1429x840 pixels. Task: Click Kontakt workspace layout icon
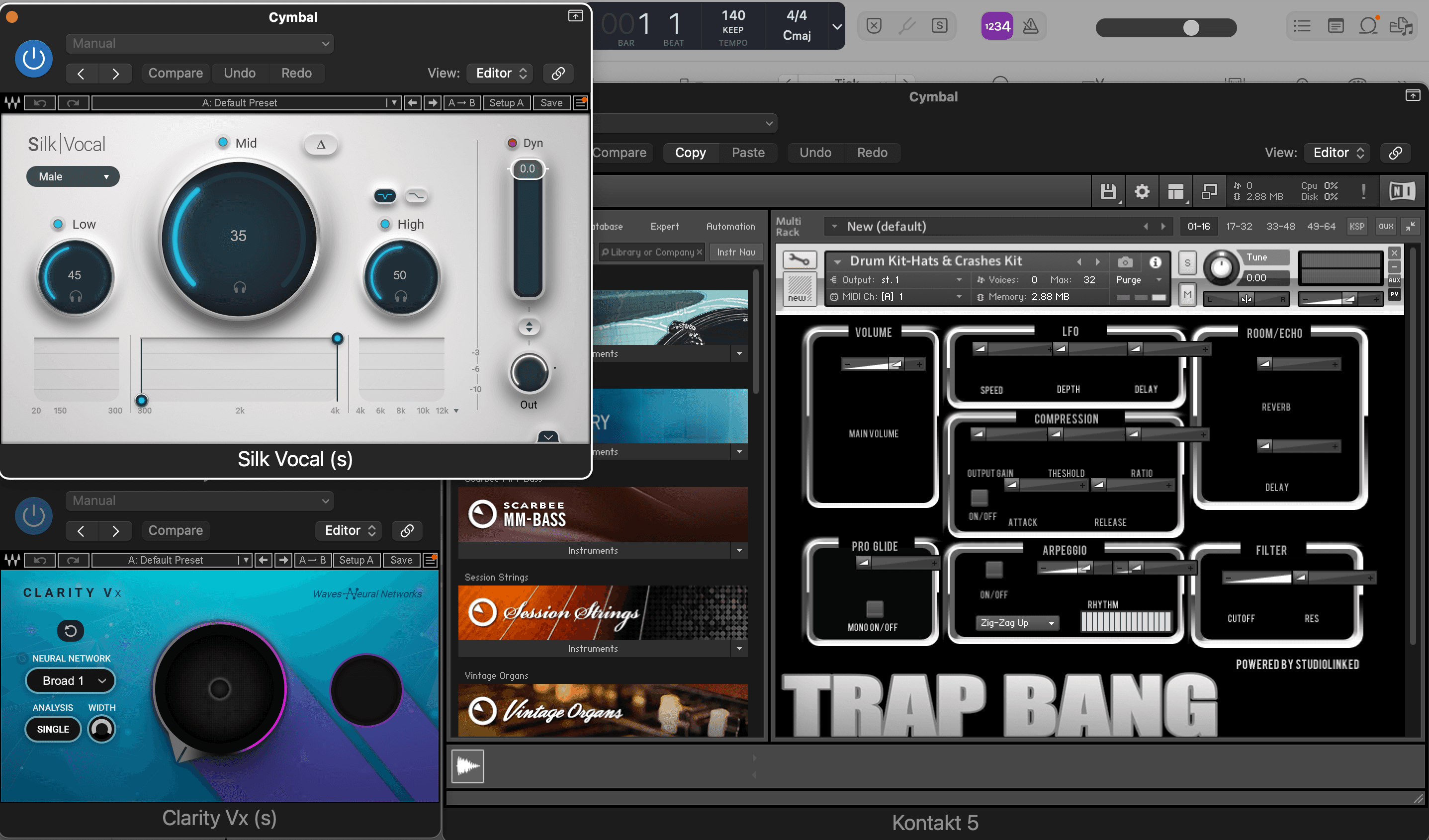(x=1175, y=191)
